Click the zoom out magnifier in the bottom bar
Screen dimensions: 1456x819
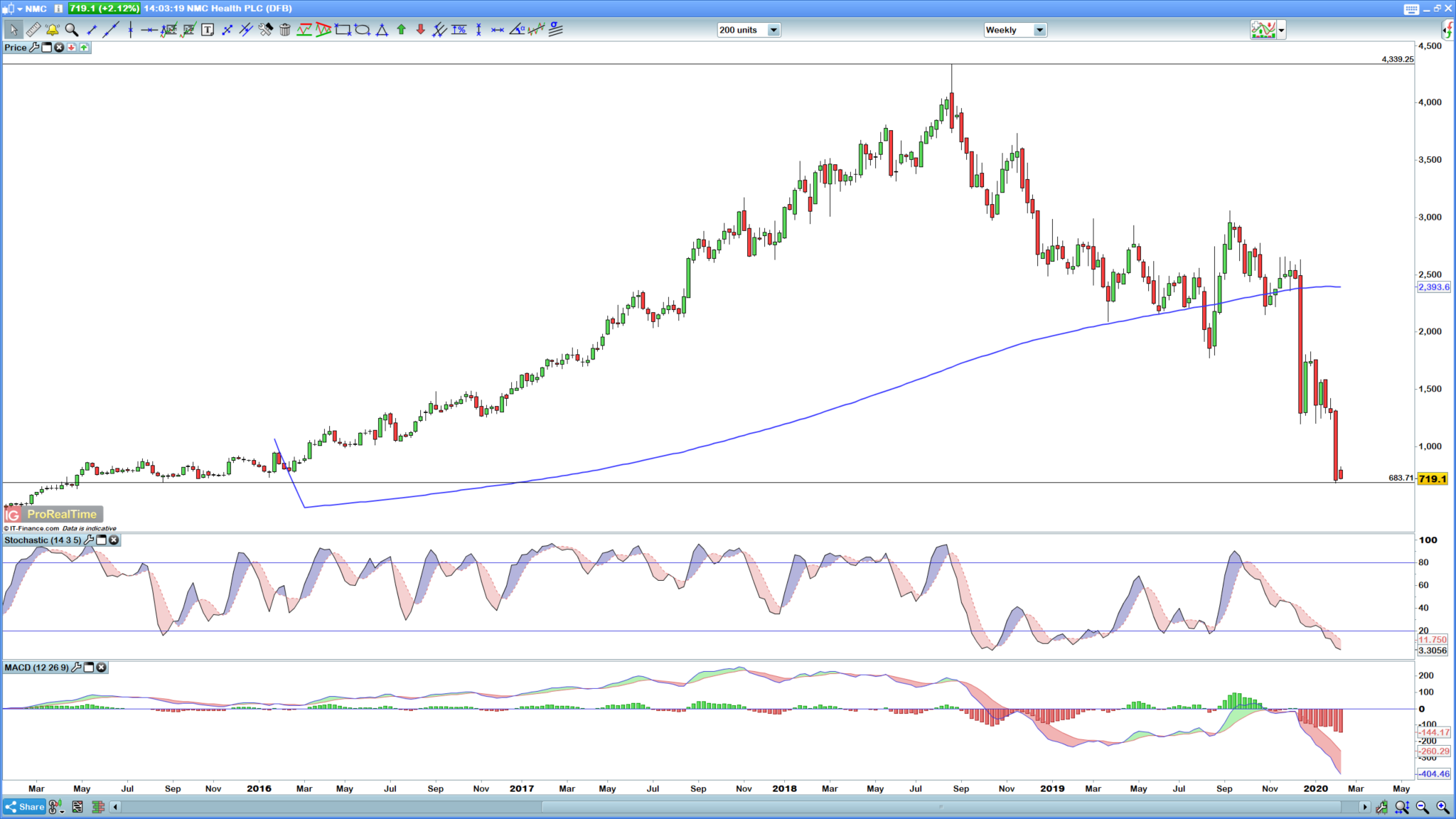pyautogui.click(x=1420, y=807)
